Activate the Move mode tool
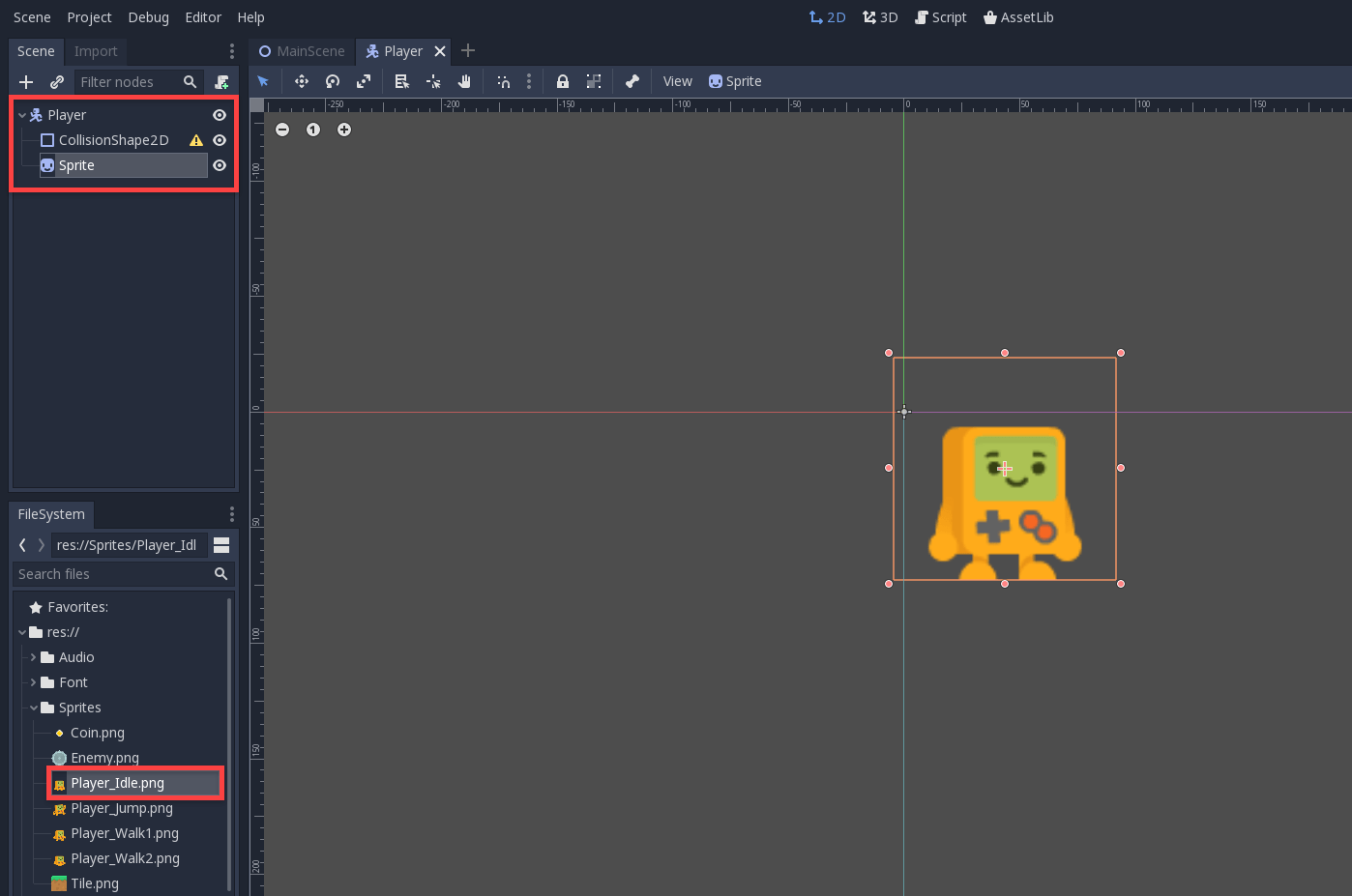This screenshot has width=1352, height=896. click(301, 81)
